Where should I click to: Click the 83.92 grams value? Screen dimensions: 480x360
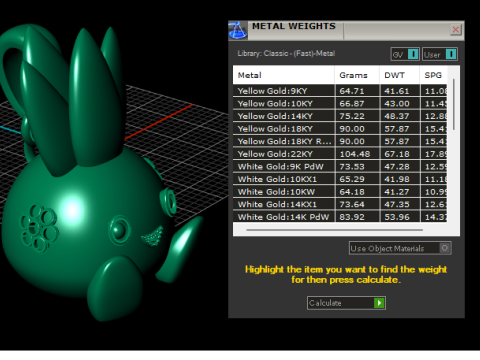click(352, 217)
